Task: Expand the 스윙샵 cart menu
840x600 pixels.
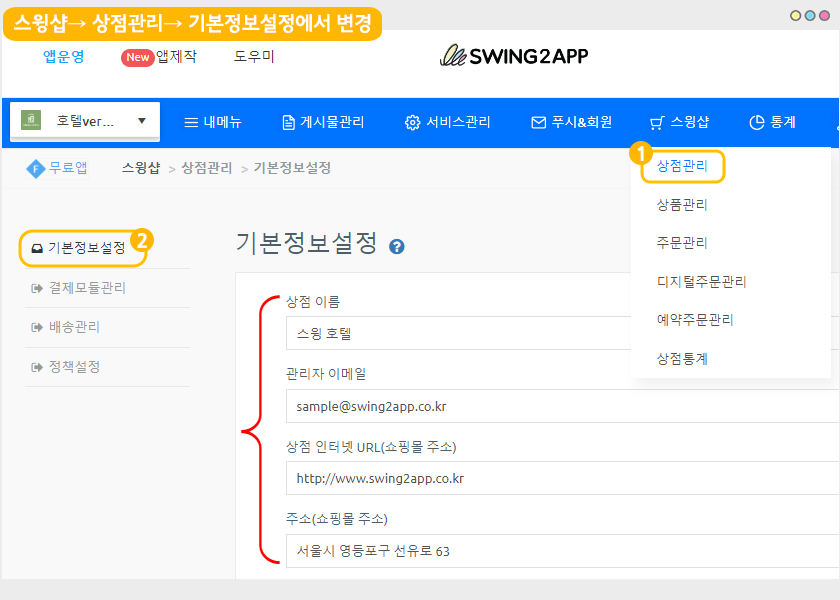Action: [x=679, y=122]
